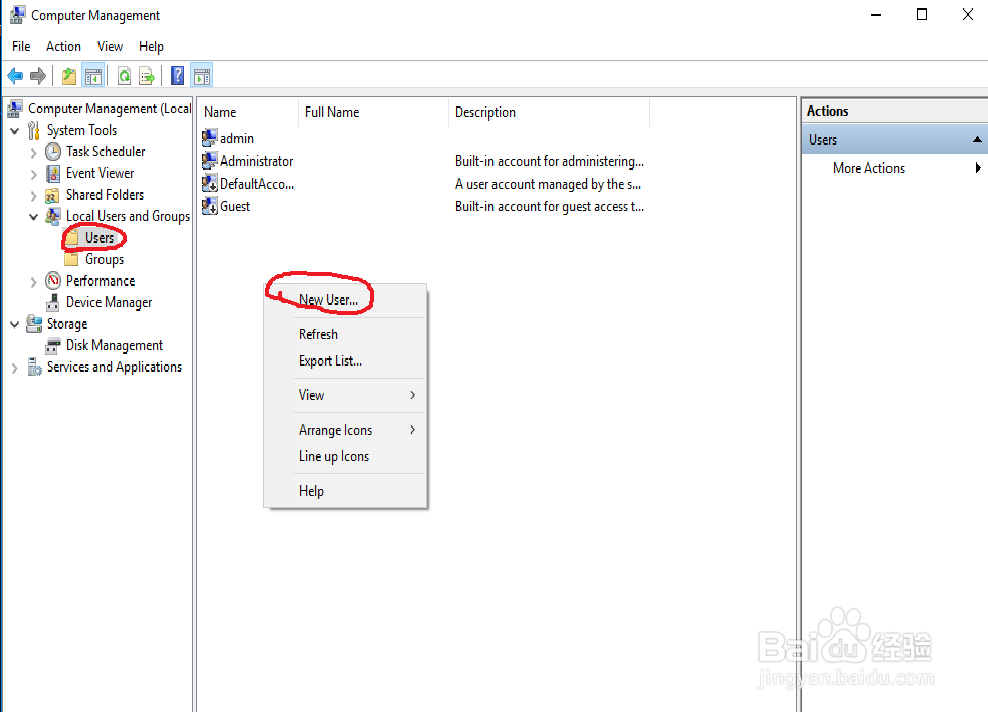Viewport: 988px width, 712px height.
Task: Click the Guest user account icon
Action: 209,206
